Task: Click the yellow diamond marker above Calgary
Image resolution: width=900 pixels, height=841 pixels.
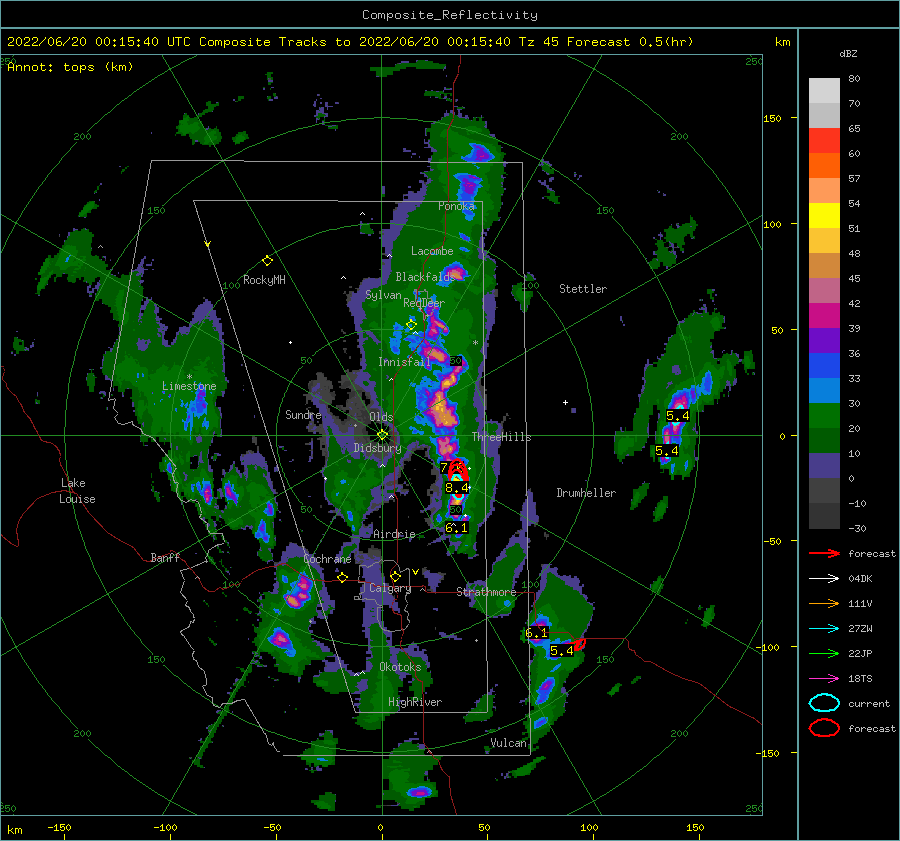Action: click(x=395, y=576)
